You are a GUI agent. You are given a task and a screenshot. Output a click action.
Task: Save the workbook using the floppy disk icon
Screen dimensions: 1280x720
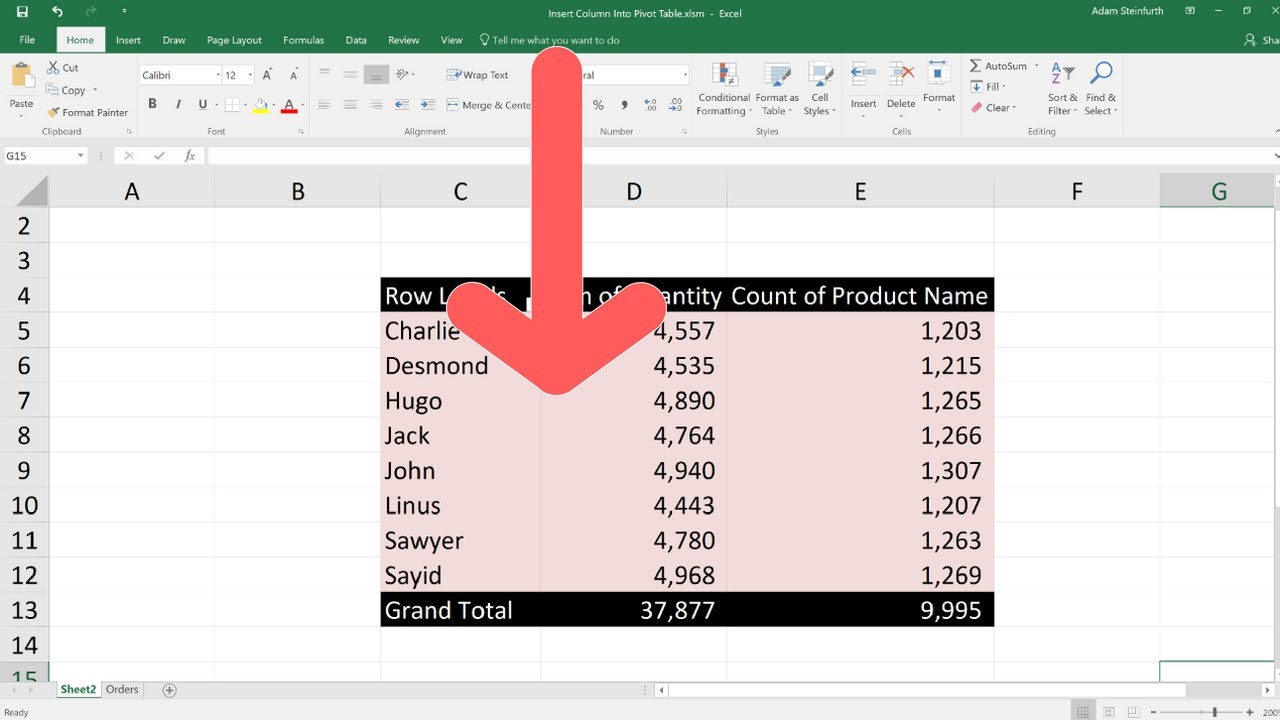tap(23, 12)
